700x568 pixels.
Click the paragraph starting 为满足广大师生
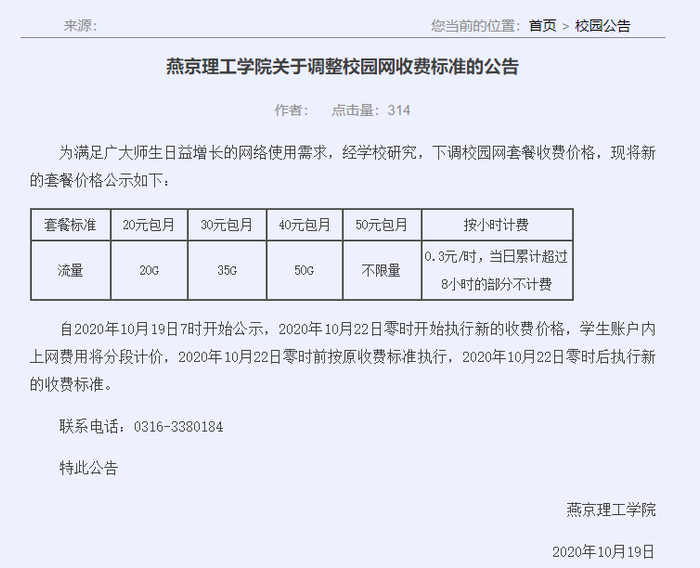(342, 167)
